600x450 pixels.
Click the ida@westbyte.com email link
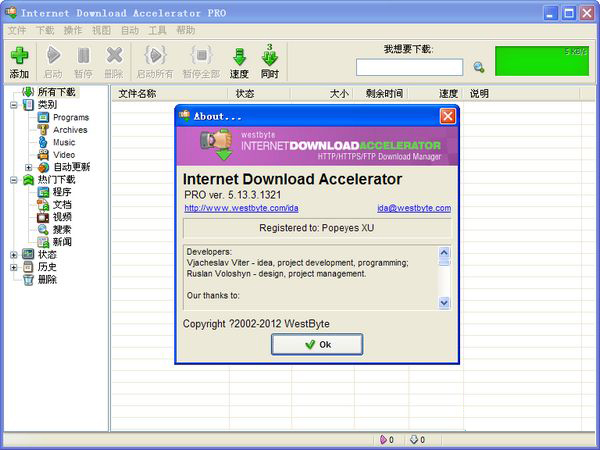point(414,208)
